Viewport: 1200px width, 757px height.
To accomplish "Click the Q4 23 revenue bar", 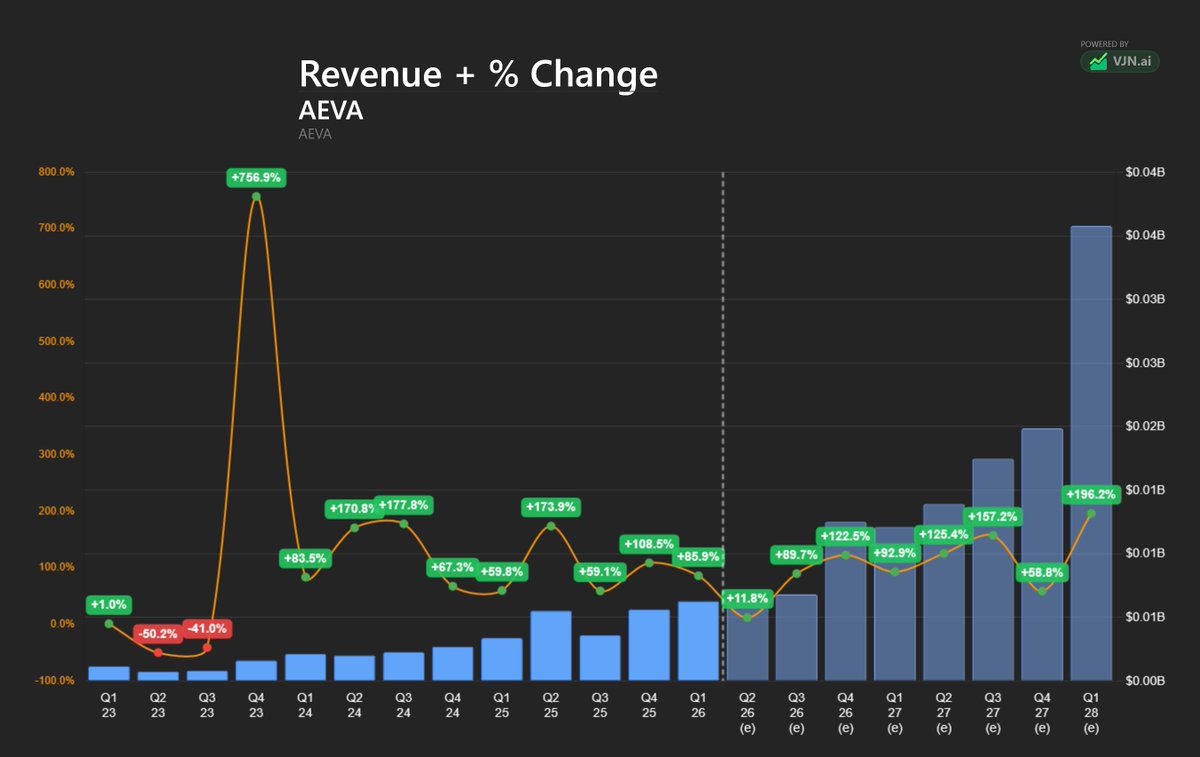I will (x=256, y=670).
